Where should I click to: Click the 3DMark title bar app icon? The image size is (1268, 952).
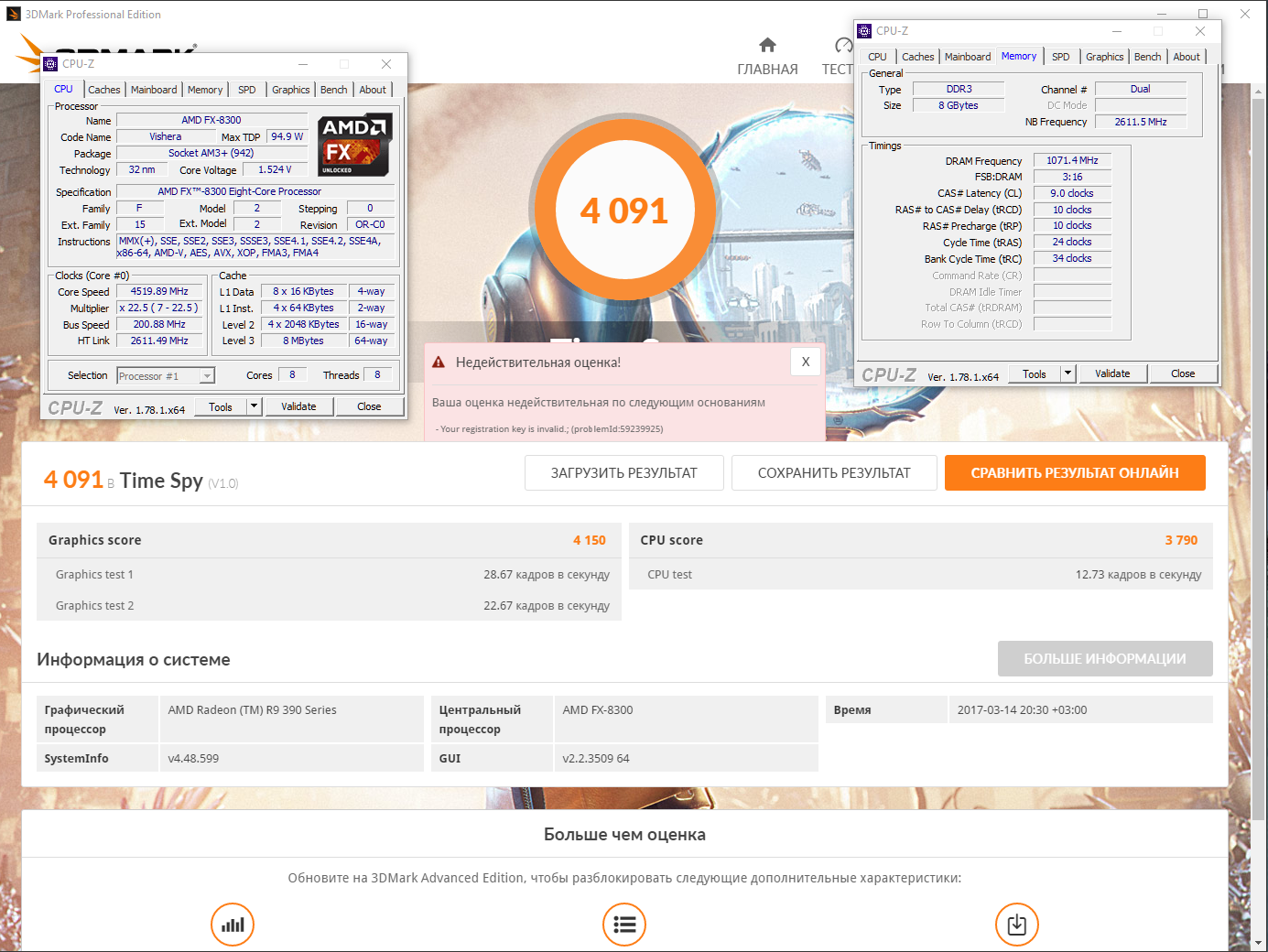click(x=13, y=14)
